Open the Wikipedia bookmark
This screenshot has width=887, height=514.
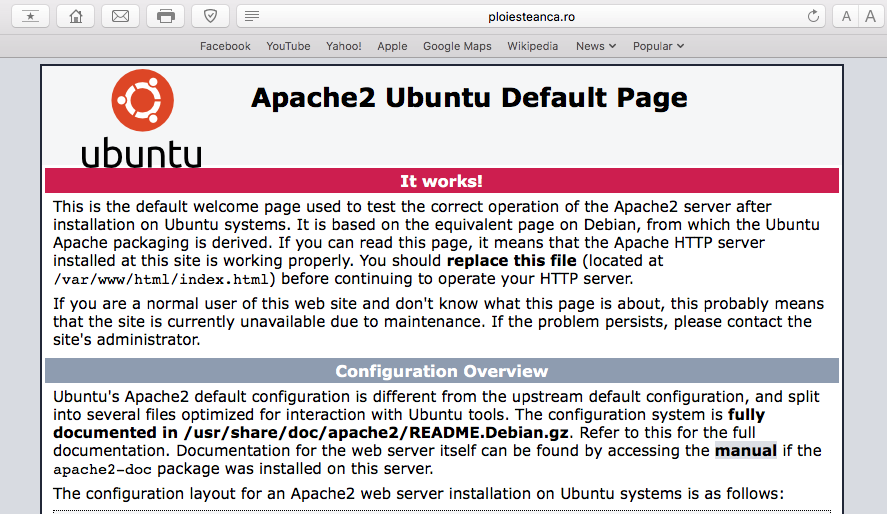[532, 46]
